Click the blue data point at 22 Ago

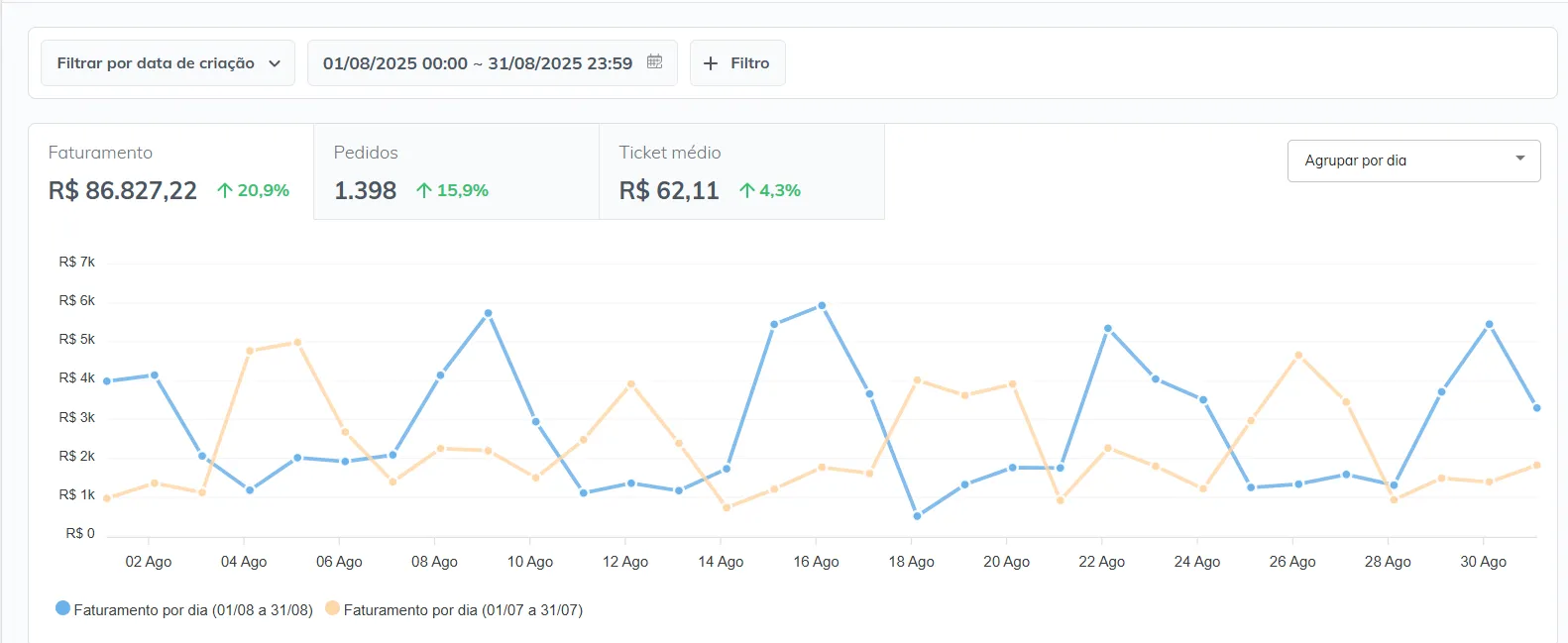1107,328
